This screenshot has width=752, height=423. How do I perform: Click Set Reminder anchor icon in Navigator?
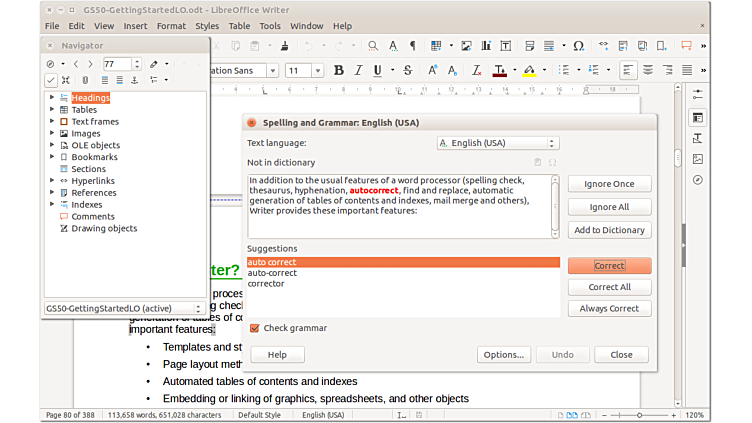point(85,80)
